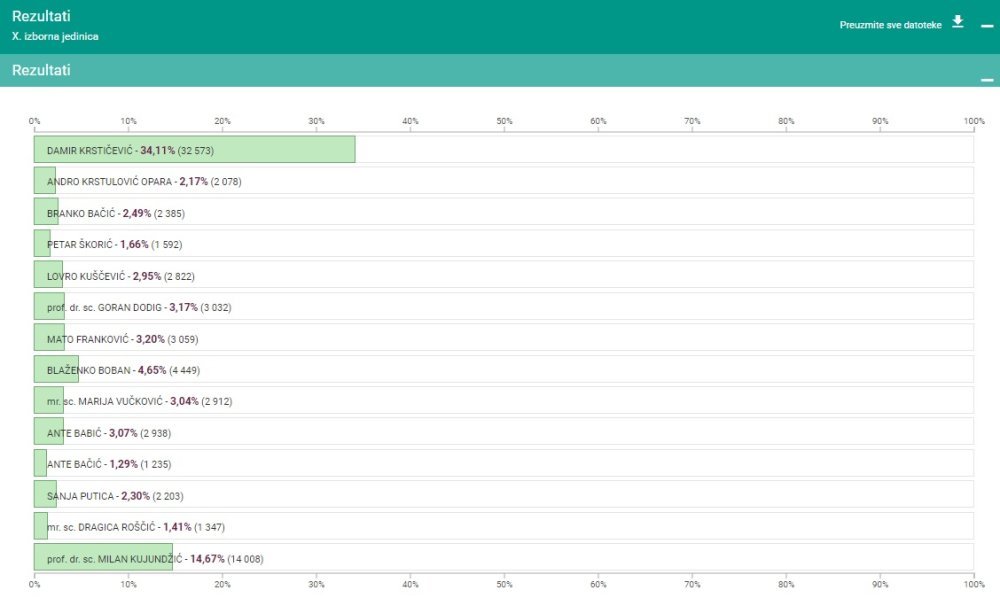Select the Lovro Kuščević result bar
The width and height of the screenshot is (1000, 598).
(x=48, y=275)
